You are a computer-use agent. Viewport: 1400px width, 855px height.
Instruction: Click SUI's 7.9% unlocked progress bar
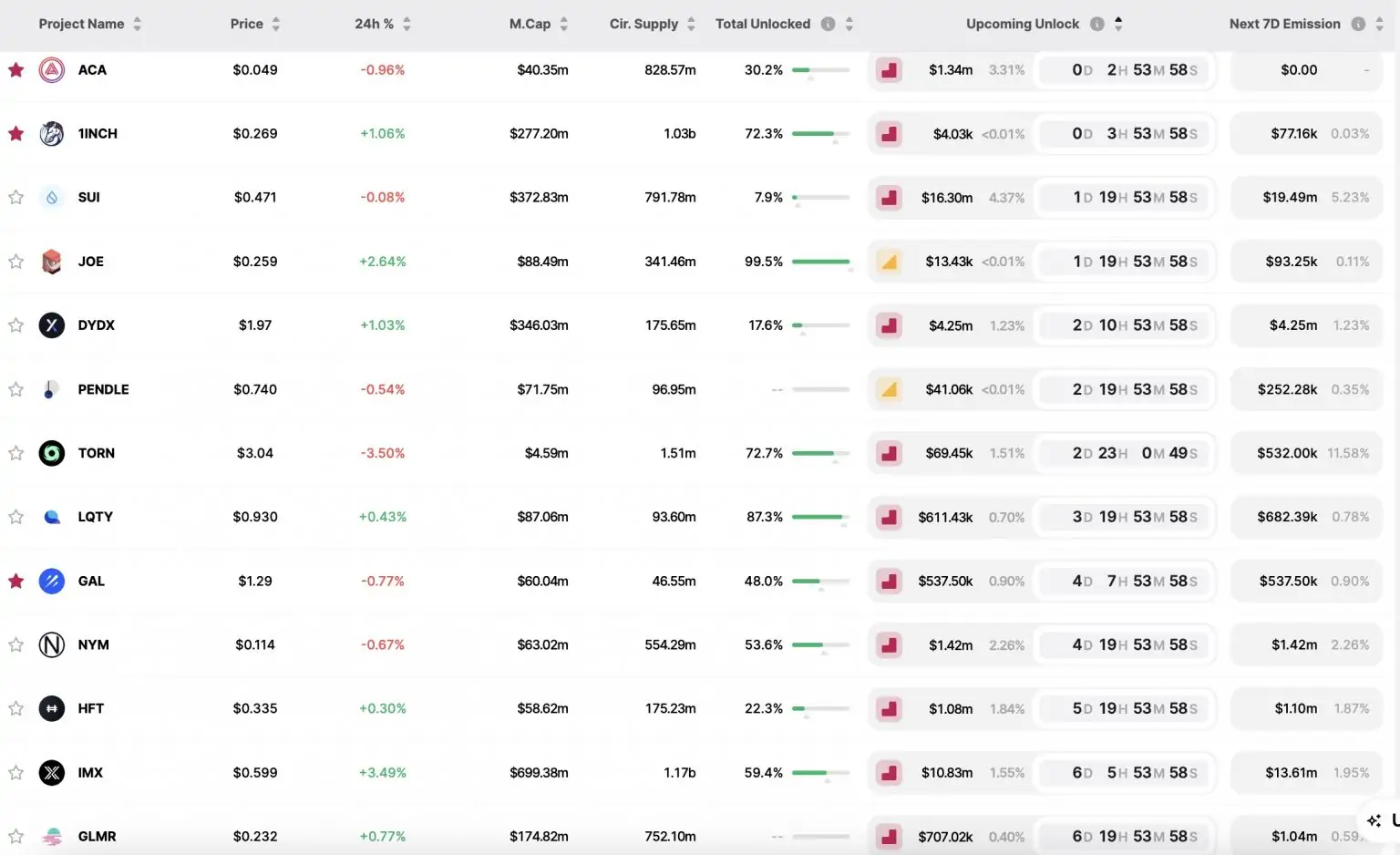(820, 198)
